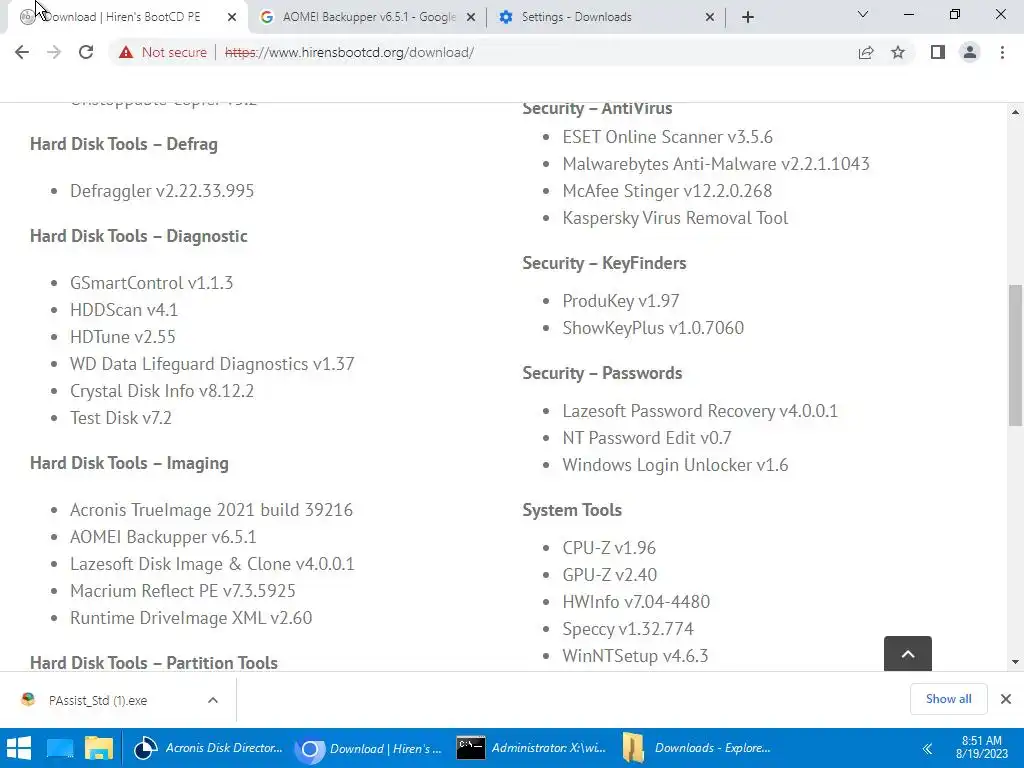Click Test Disk v7.2 entry
Image resolution: width=1024 pixels, height=768 pixels.
pyautogui.click(x=121, y=418)
